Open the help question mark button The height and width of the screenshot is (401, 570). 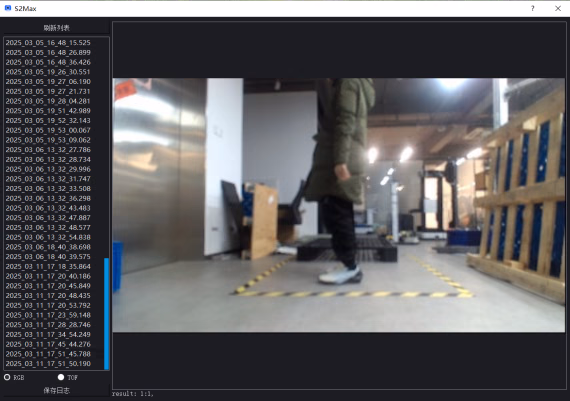pos(533,8)
